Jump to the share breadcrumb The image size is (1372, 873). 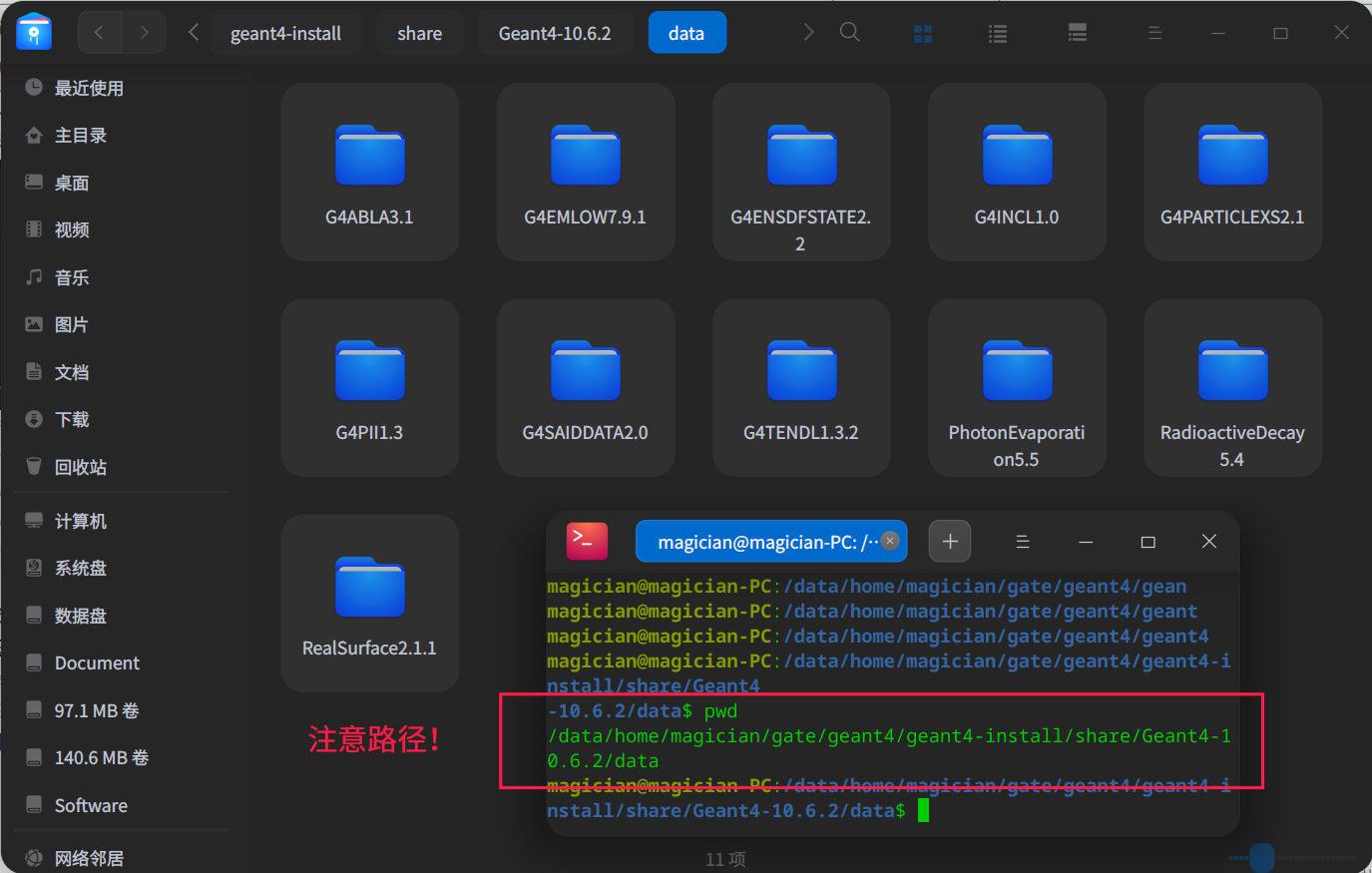coord(419,33)
